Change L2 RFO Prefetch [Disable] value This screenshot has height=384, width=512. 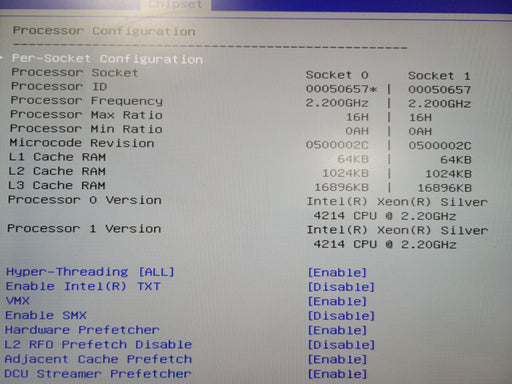[341, 345]
